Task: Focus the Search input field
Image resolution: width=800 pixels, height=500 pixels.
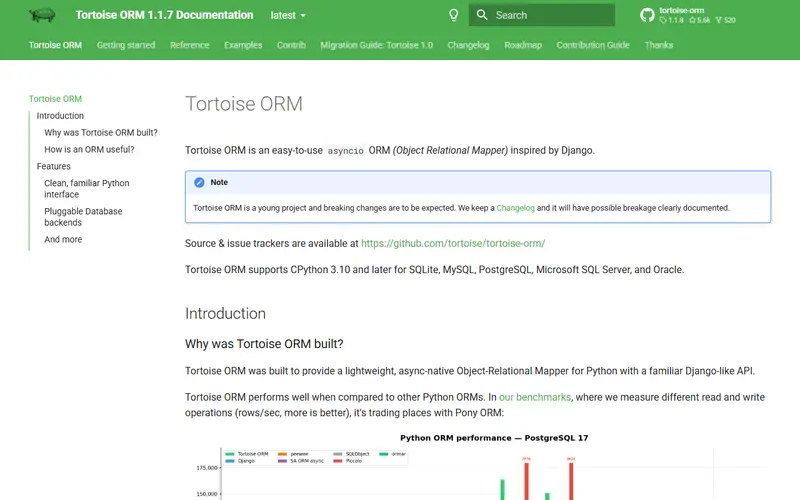Action: pyautogui.click(x=542, y=15)
